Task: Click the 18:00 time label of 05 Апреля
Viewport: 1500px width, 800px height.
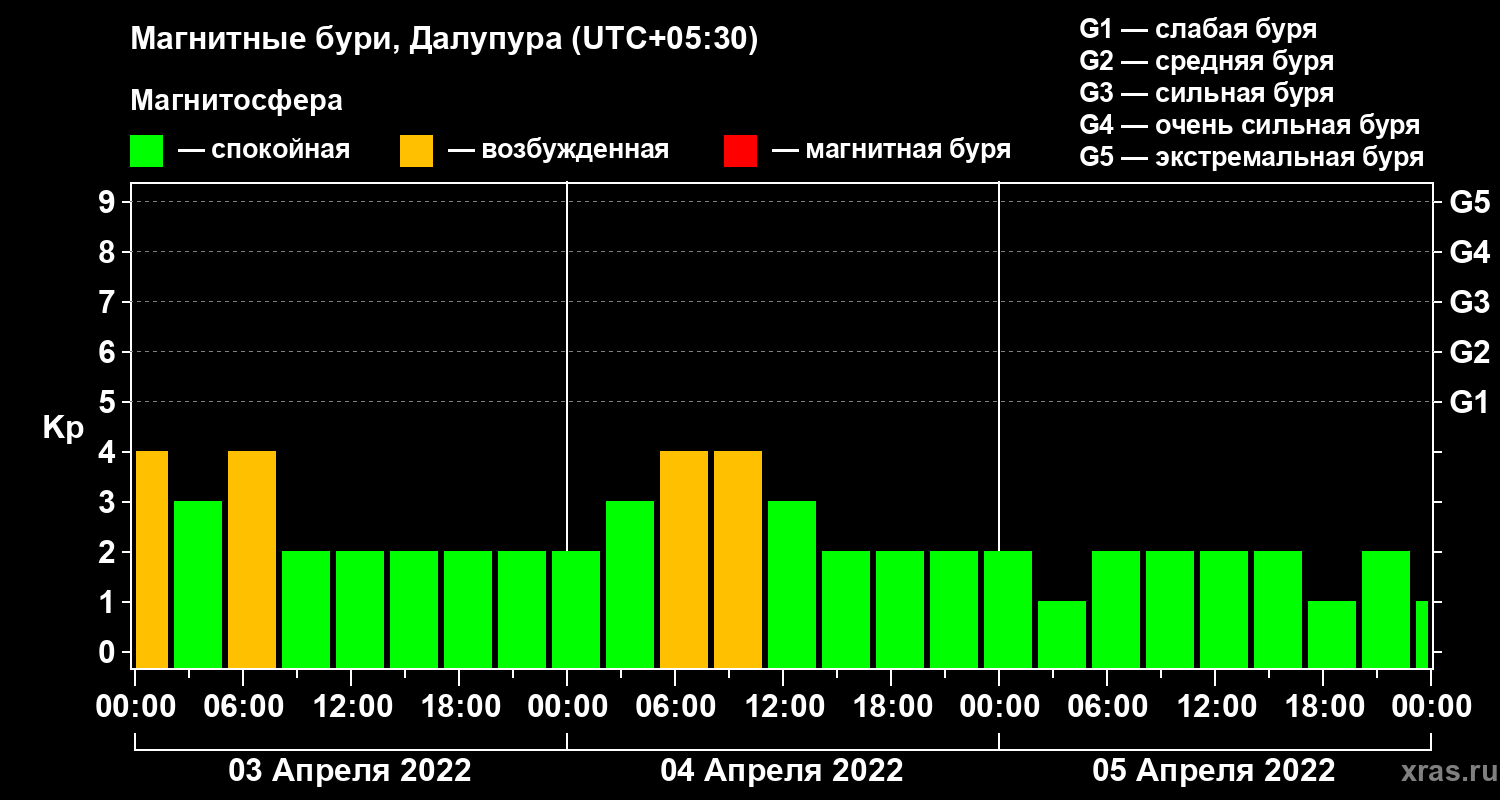Action: tap(1323, 707)
